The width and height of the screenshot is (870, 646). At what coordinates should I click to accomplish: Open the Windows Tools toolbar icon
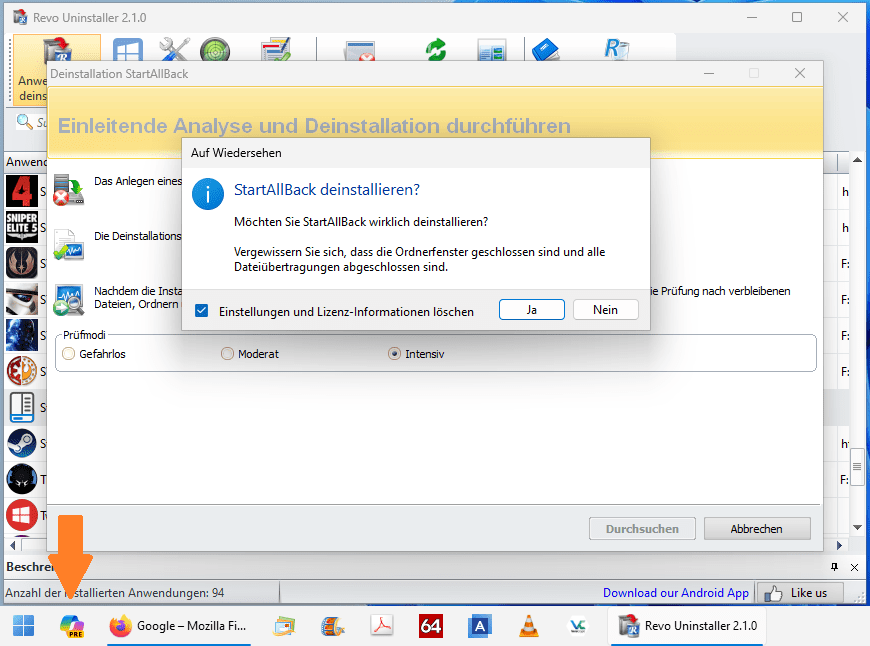[128, 49]
